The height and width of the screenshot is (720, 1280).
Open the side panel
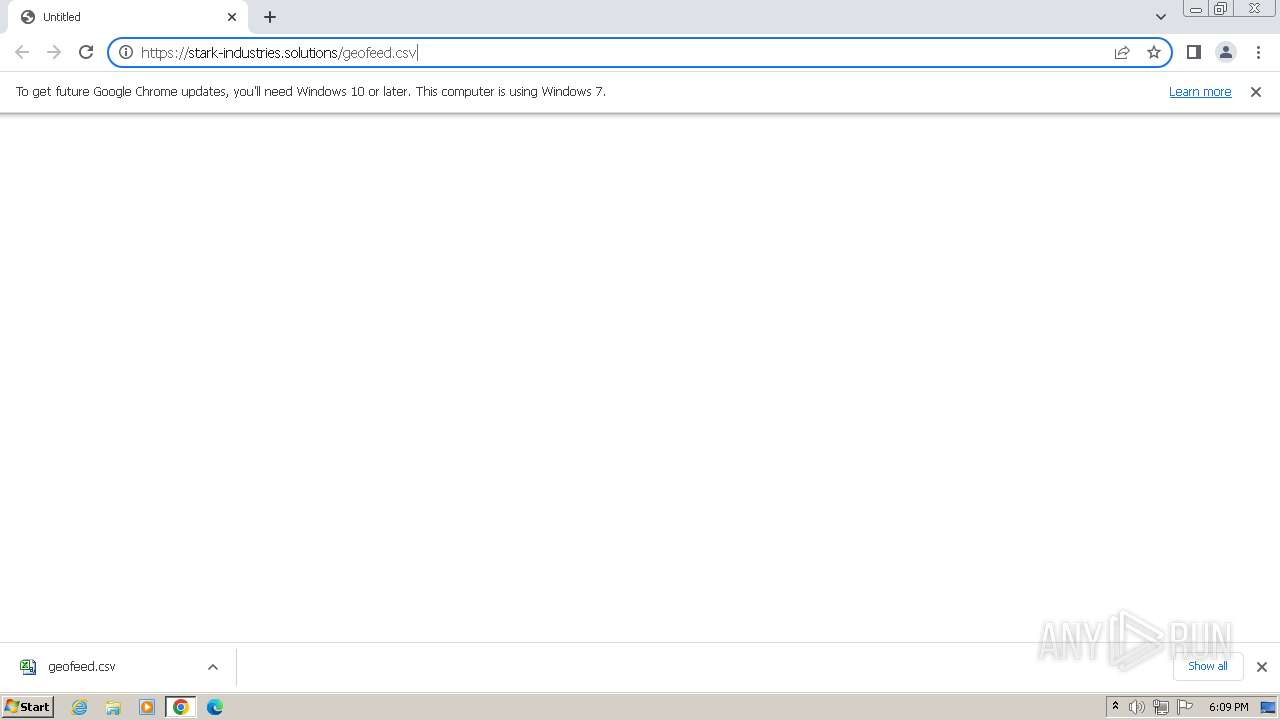point(1193,52)
